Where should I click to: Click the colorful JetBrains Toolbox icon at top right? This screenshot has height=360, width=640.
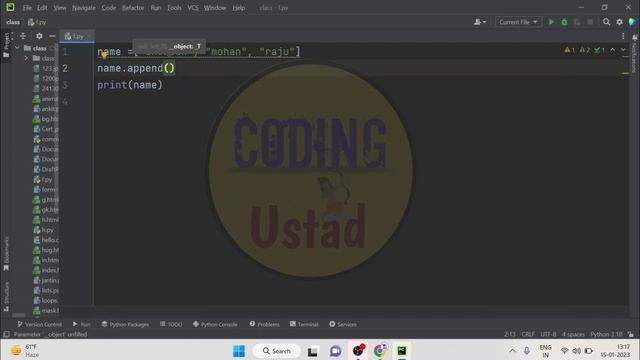633,22
